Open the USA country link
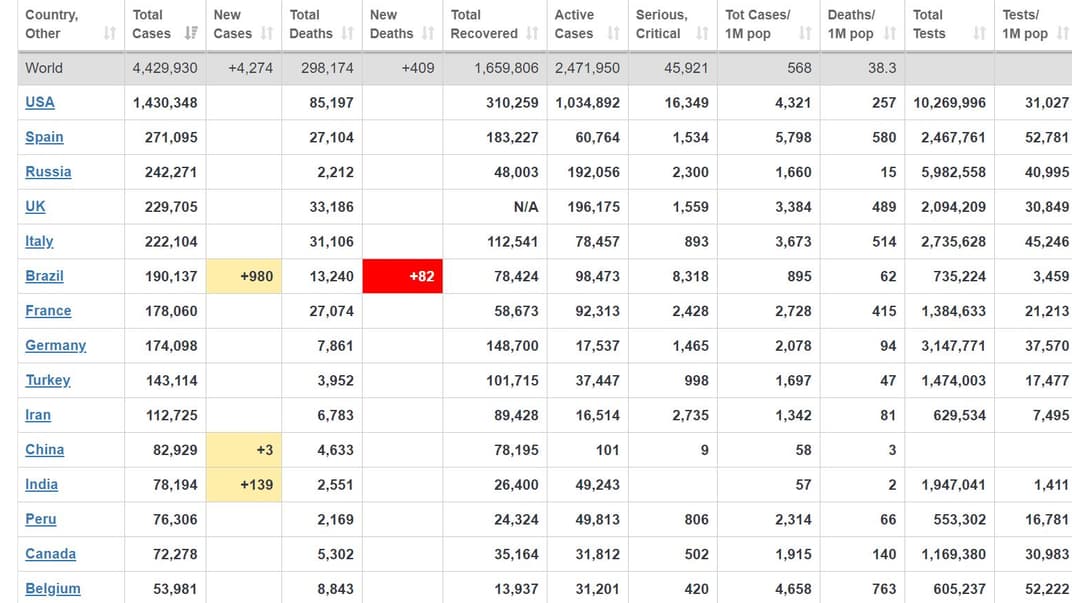The width and height of the screenshot is (1072, 603). [40, 102]
